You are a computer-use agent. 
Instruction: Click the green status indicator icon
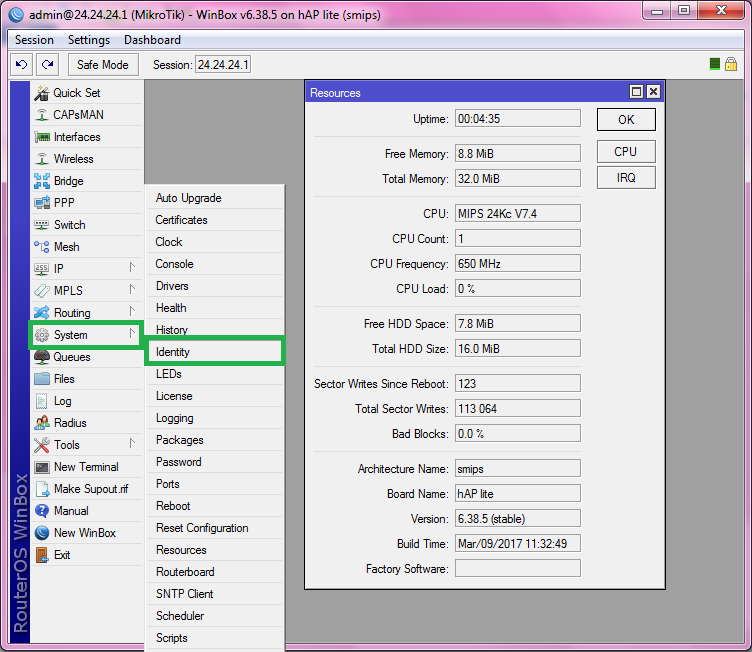click(715, 64)
